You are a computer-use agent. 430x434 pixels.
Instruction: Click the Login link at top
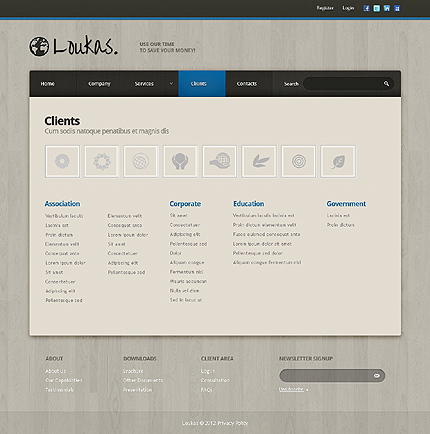pos(348,8)
